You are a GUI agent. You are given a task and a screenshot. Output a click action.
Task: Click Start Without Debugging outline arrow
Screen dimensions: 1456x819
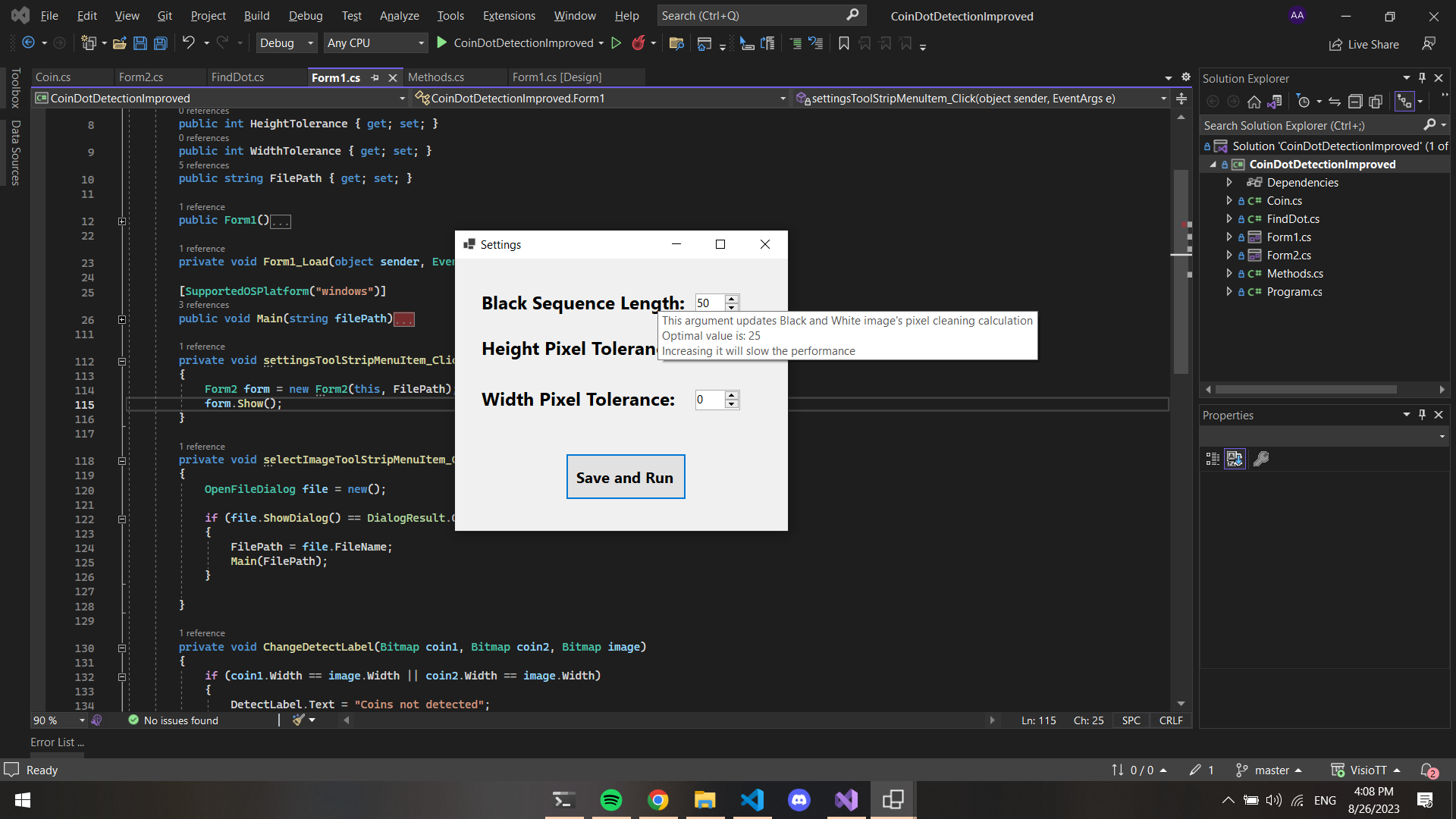click(617, 43)
